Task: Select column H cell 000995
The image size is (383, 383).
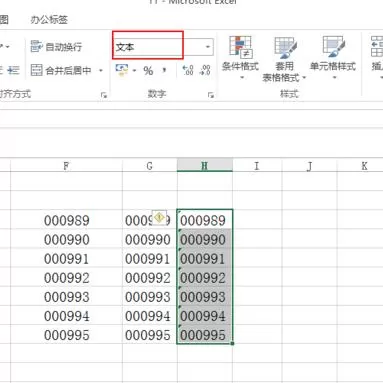Action: [x=205, y=335]
